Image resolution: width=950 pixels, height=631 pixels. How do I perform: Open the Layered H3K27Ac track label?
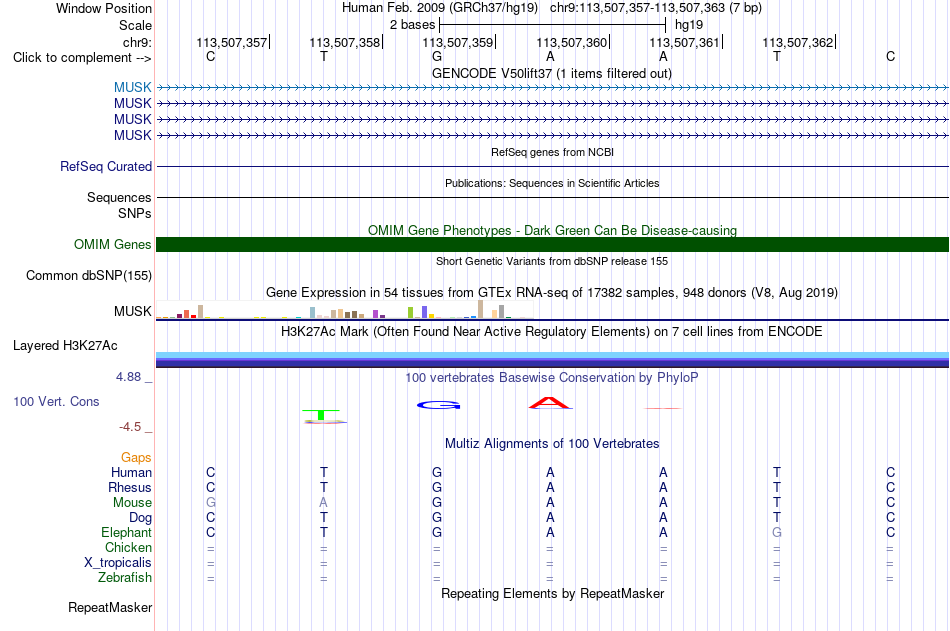click(x=65, y=346)
